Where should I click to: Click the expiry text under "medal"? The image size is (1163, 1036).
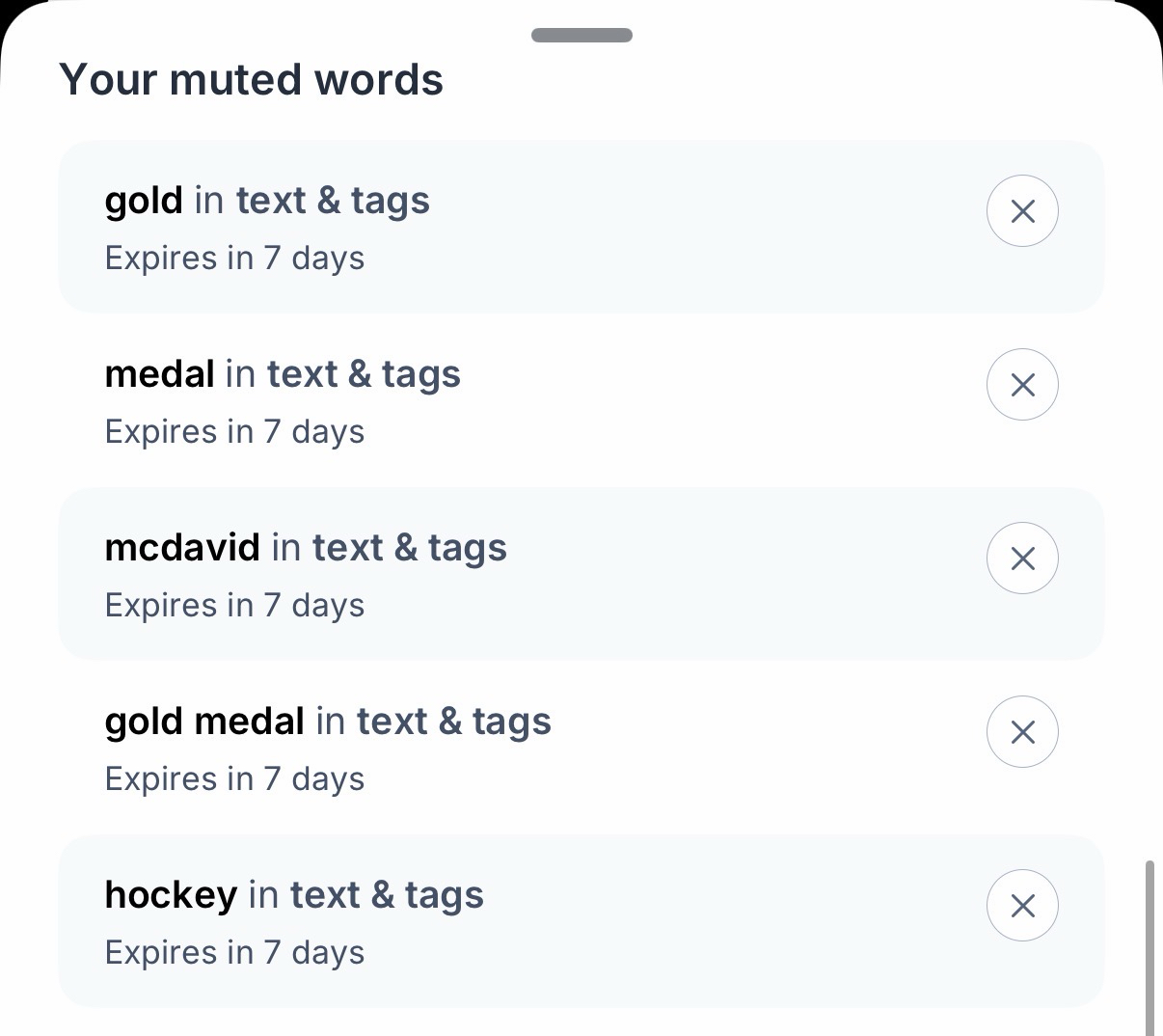(x=234, y=432)
